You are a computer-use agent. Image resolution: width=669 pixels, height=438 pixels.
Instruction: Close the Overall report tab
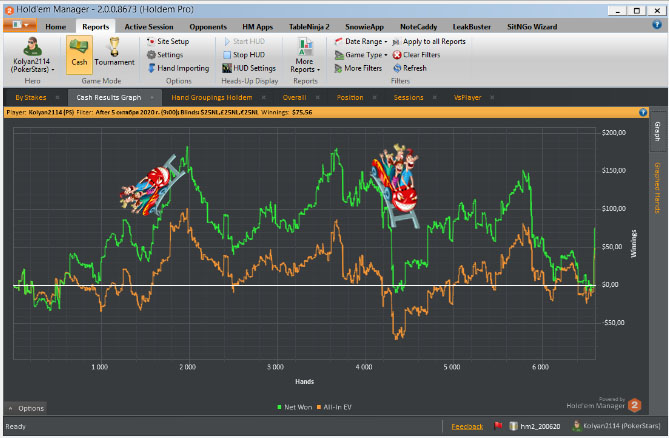pyautogui.click(x=317, y=98)
